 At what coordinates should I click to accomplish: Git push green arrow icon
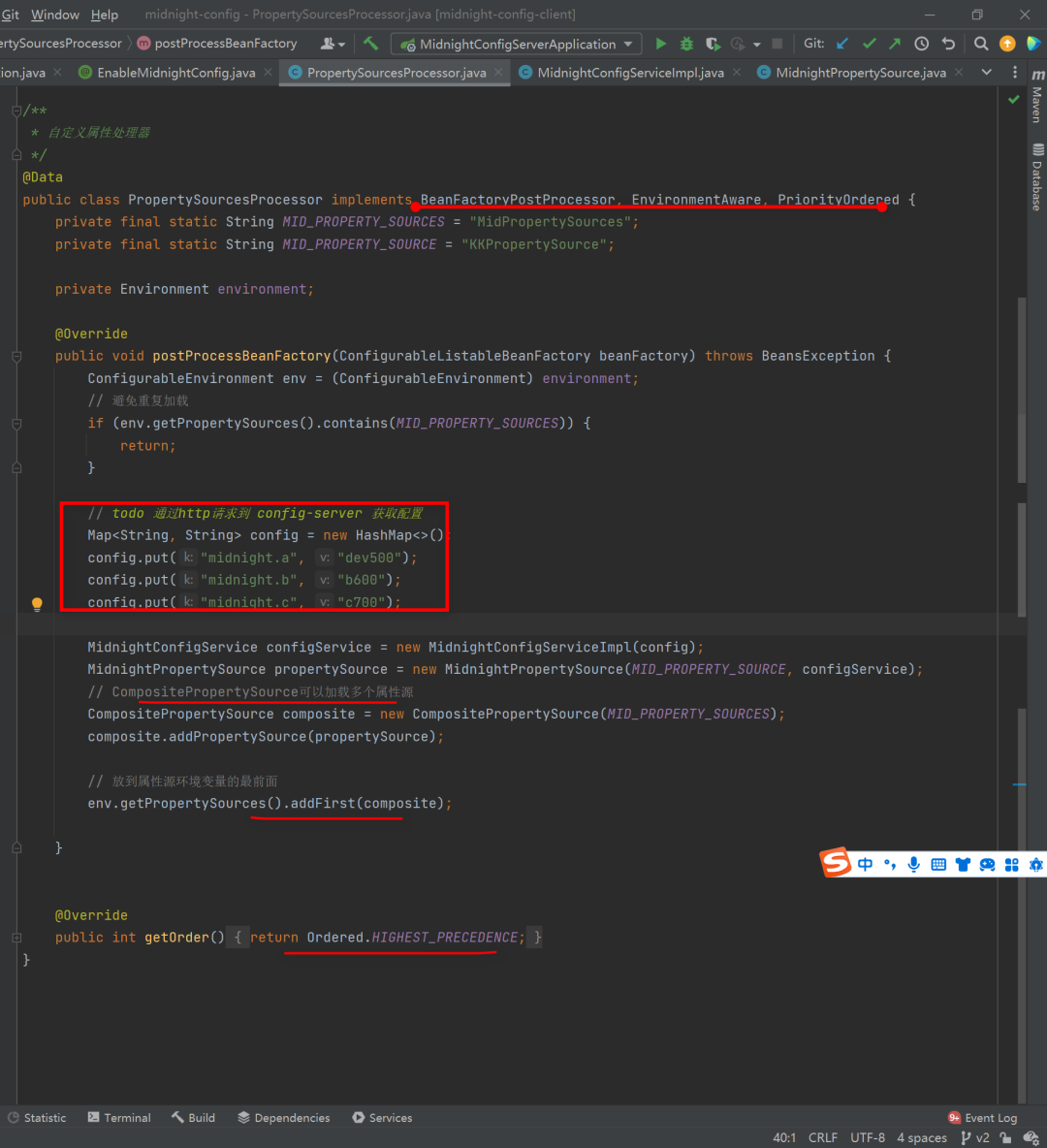[895, 44]
